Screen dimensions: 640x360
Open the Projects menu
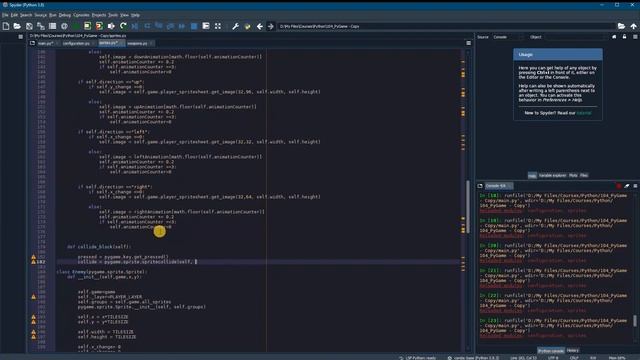tap(99, 15)
